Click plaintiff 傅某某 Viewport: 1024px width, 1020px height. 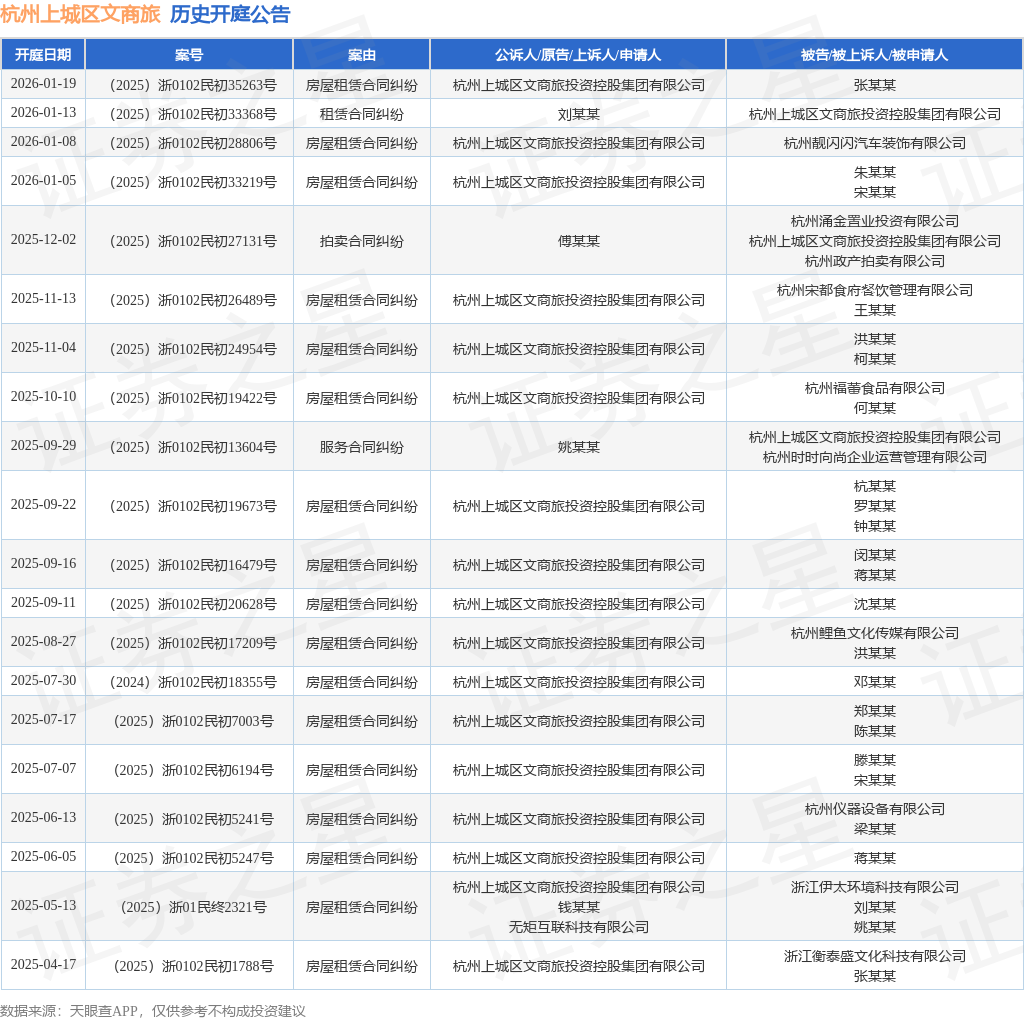[x=578, y=242]
